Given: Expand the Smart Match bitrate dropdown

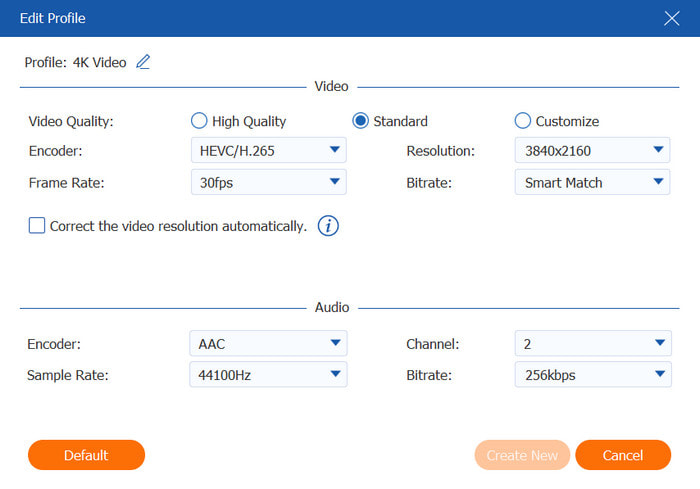Looking at the screenshot, I should tap(592, 183).
